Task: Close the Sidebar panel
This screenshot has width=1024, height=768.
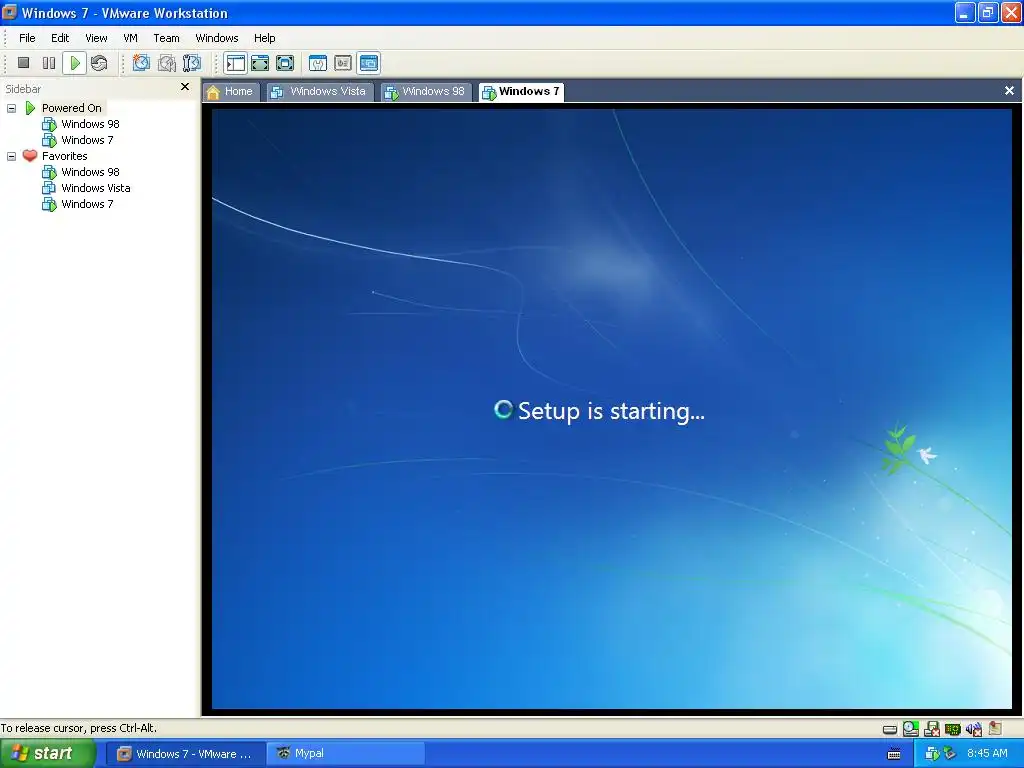Action: (185, 87)
